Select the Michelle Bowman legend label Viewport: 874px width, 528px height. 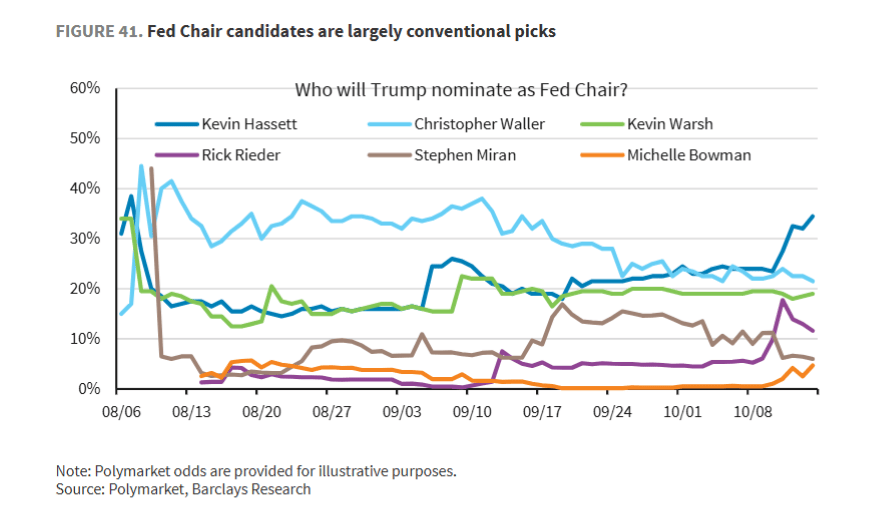(689, 155)
